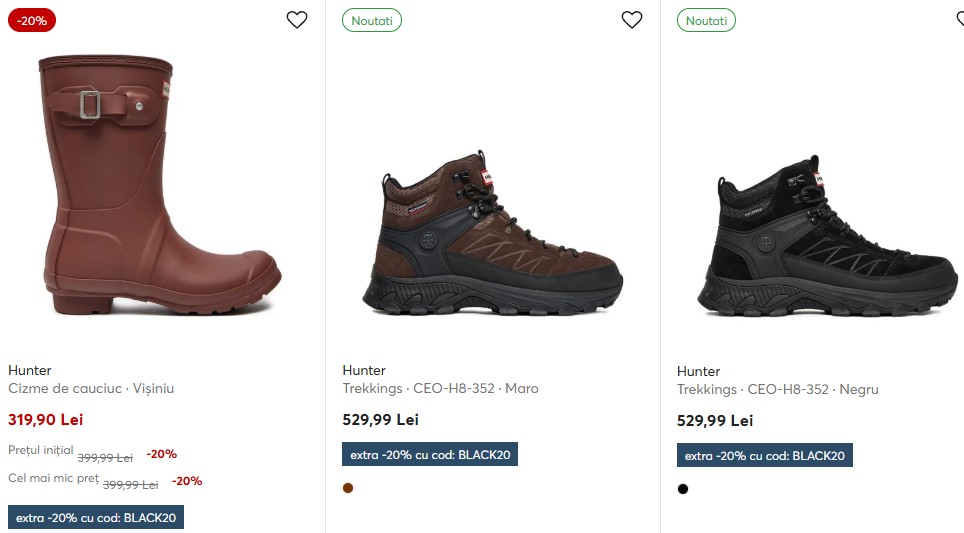Click BLACK20 promo label under rubber boots
The height and width of the screenshot is (533, 964).
click(96, 517)
